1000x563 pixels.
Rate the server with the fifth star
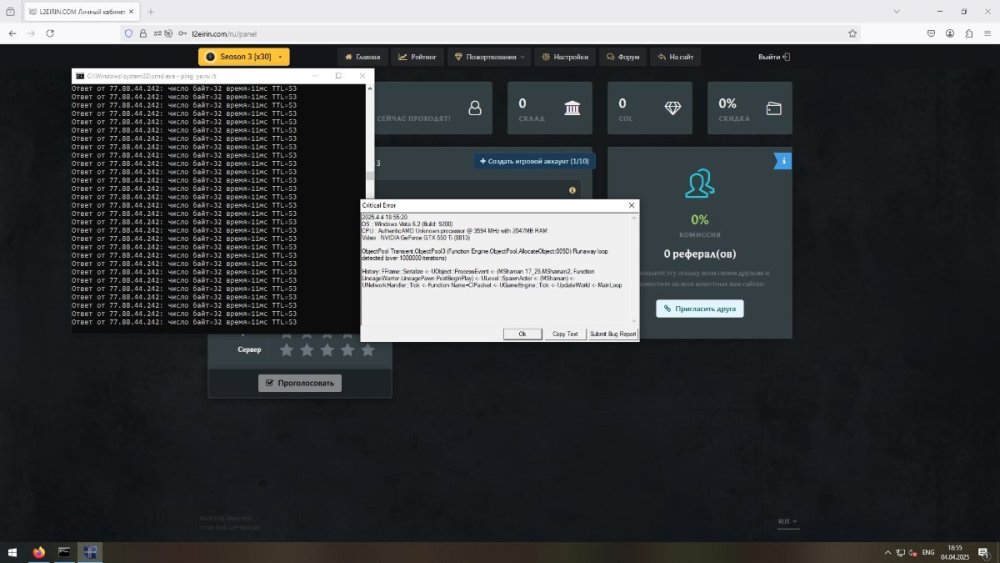click(x=367, y=350)
